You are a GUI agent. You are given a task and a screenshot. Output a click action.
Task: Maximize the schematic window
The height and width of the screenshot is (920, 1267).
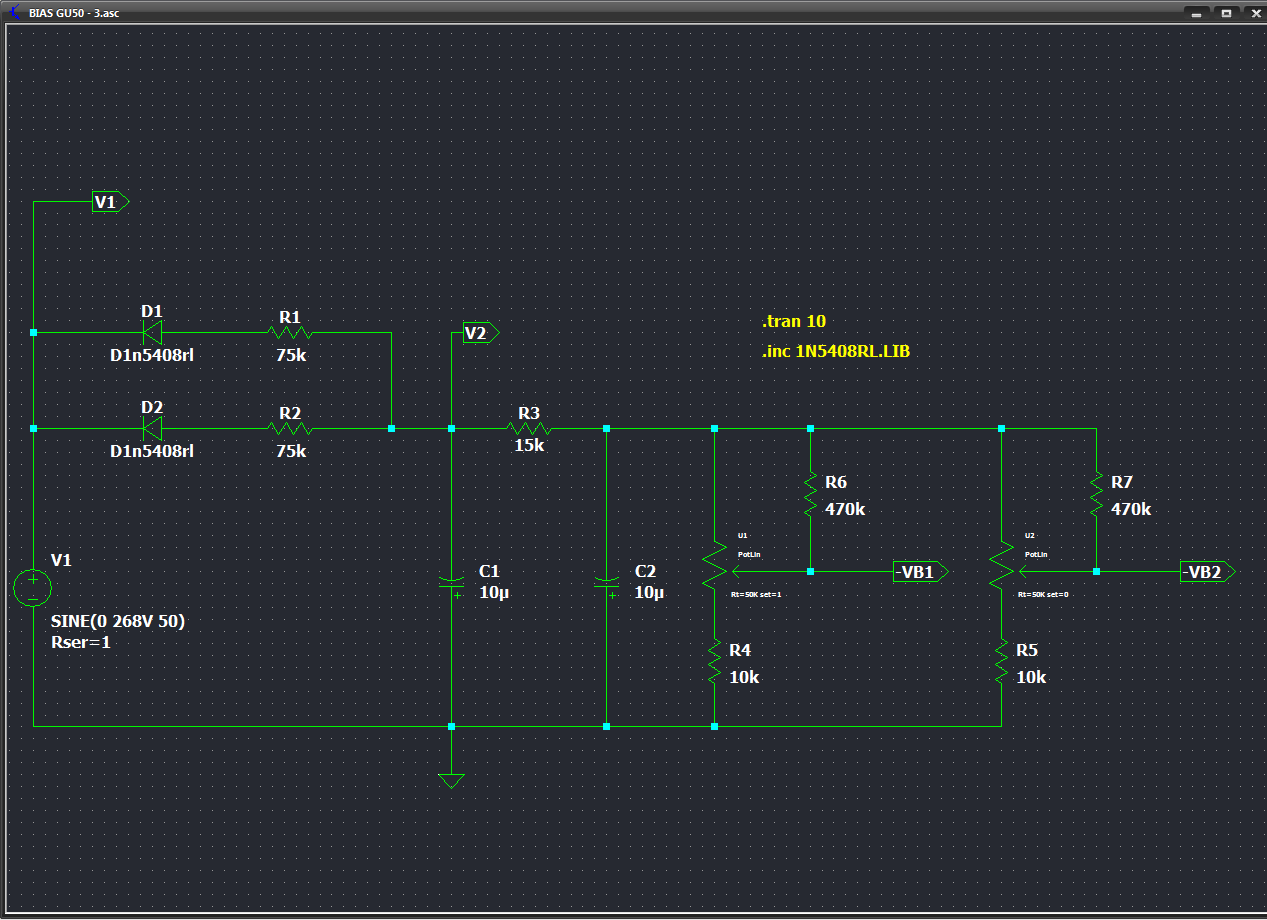pyautogui.click(x=1226, y=13)
